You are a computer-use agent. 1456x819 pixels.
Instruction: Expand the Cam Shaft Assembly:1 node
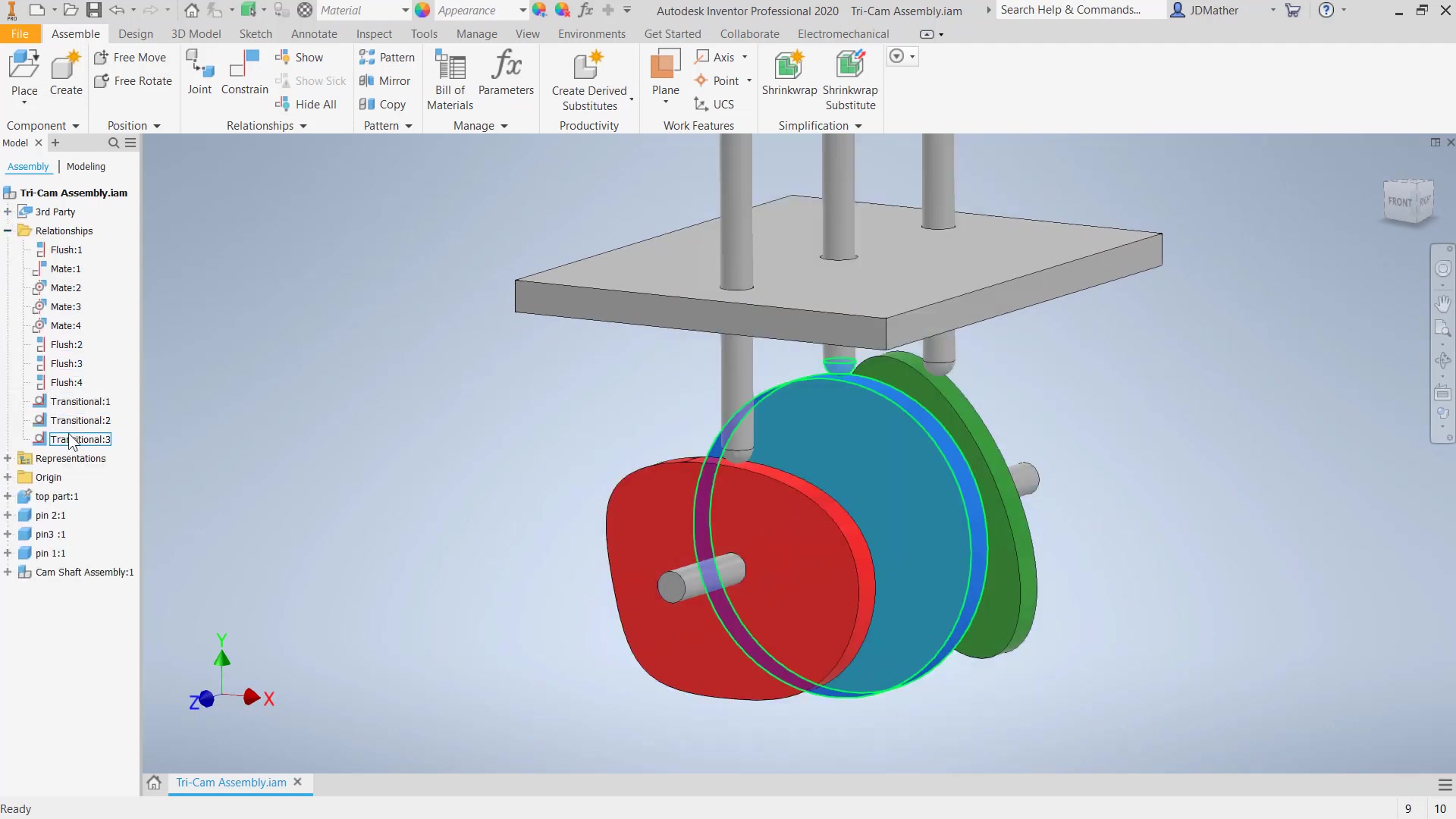[x=8, y=572]
